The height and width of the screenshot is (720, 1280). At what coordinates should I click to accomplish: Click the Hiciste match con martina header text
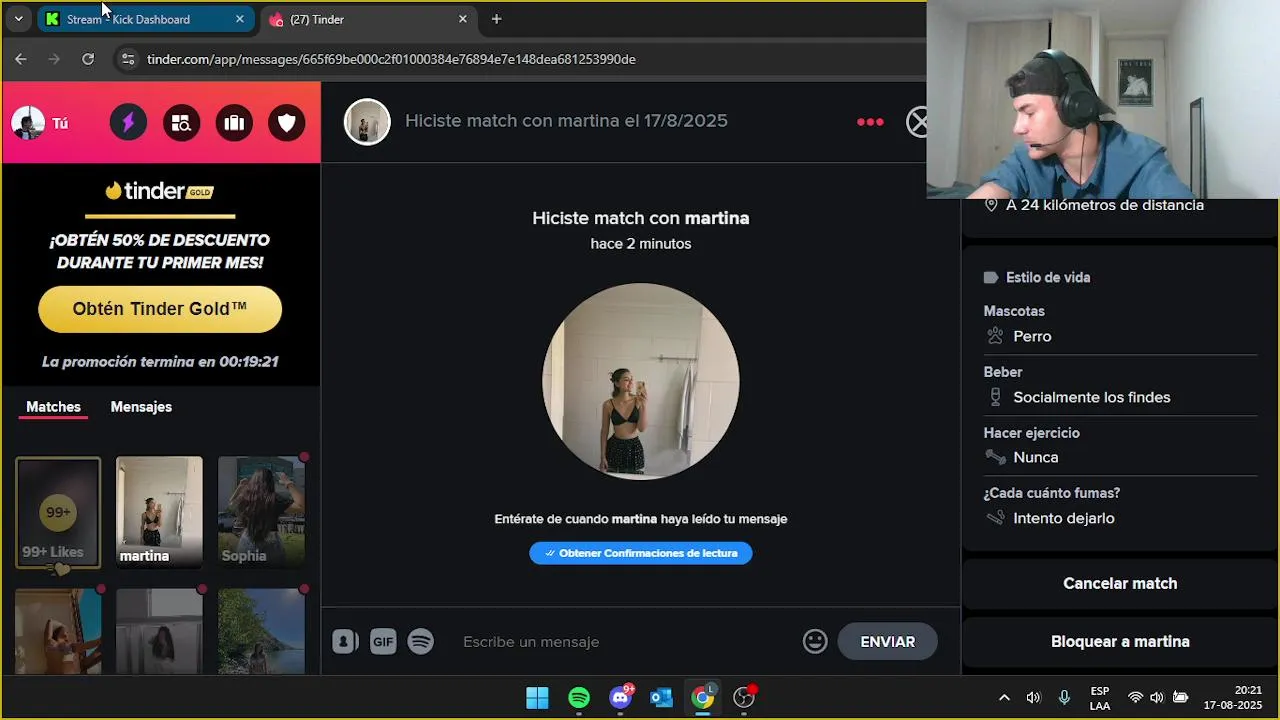click(x=566, y=121)
